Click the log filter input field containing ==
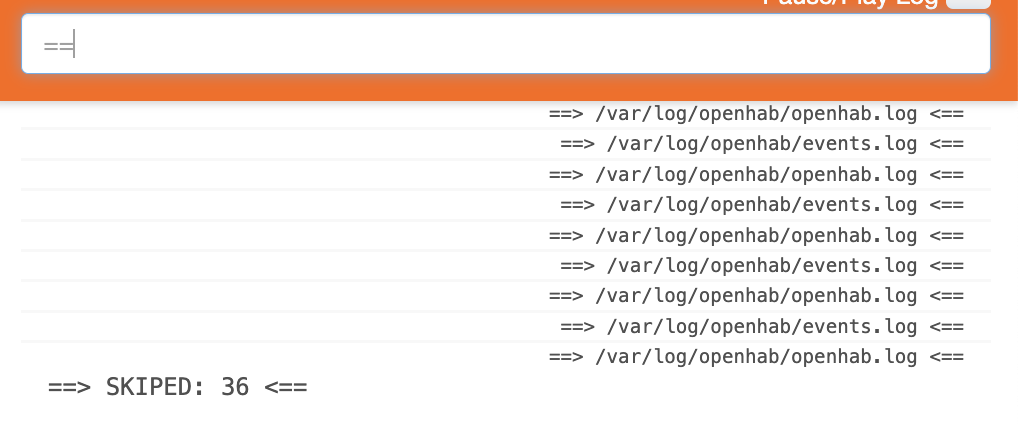Screen dimensions: 1018x424 pos(506,44)
